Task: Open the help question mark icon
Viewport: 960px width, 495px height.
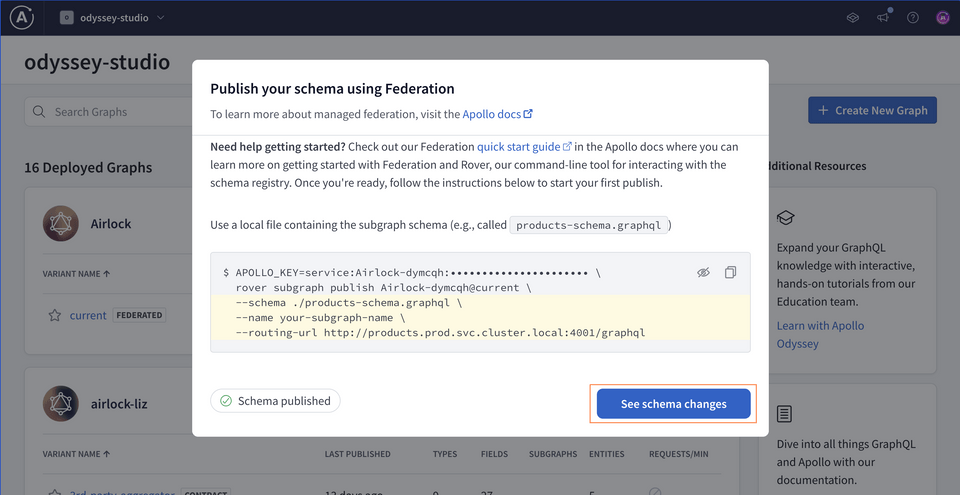Action: [x=912, y=18]
